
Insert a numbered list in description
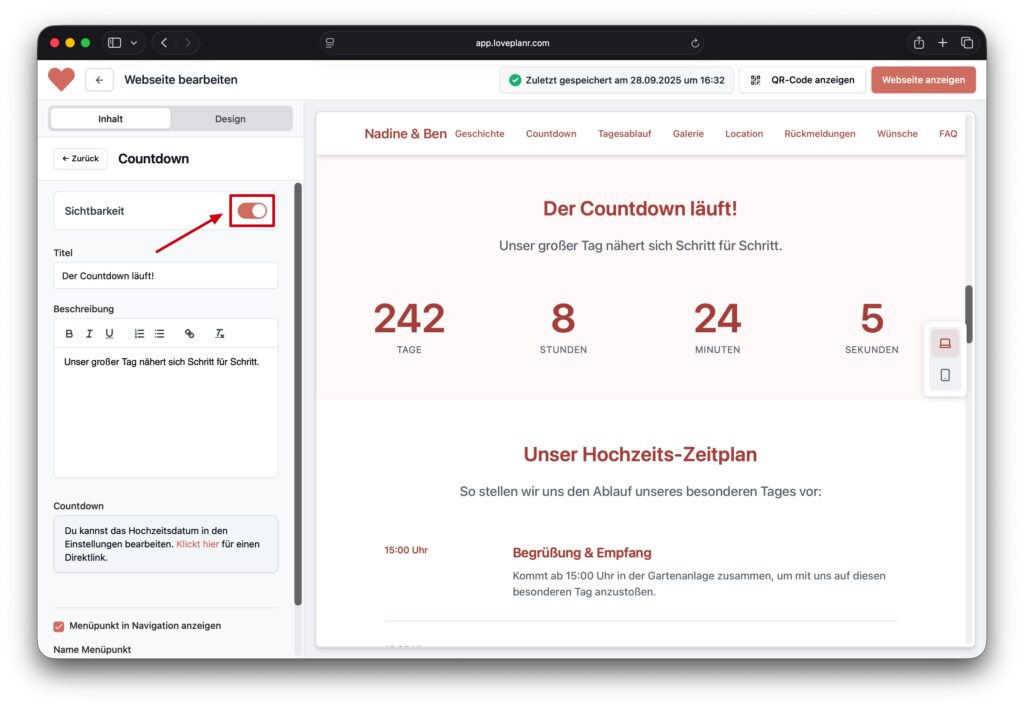139,334
